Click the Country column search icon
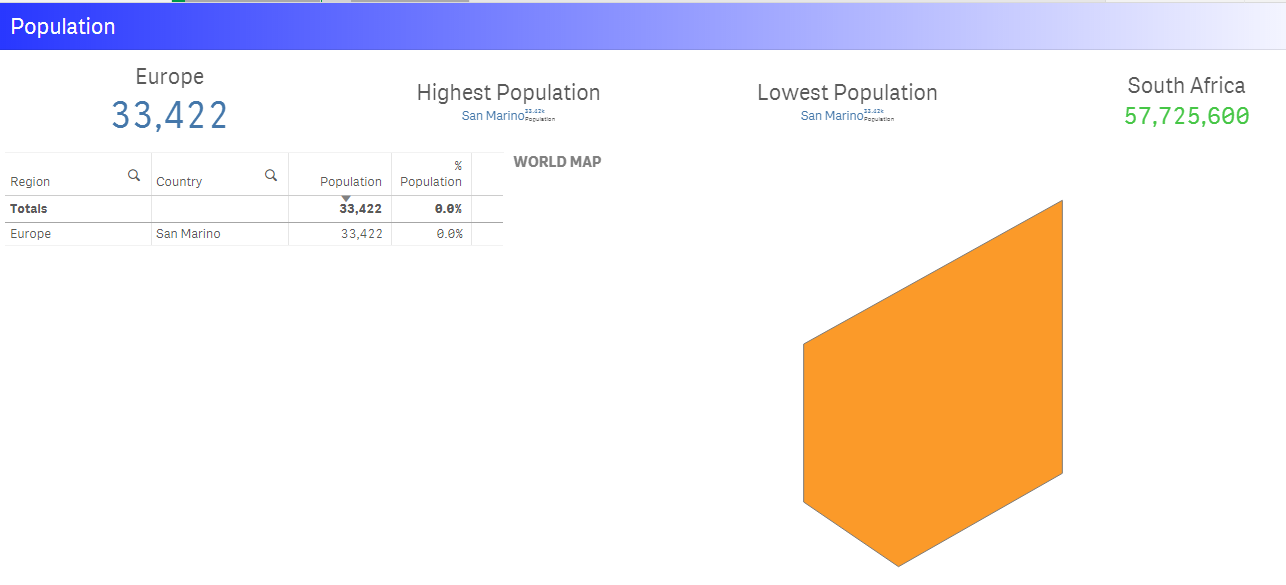 tap(271, 175)
